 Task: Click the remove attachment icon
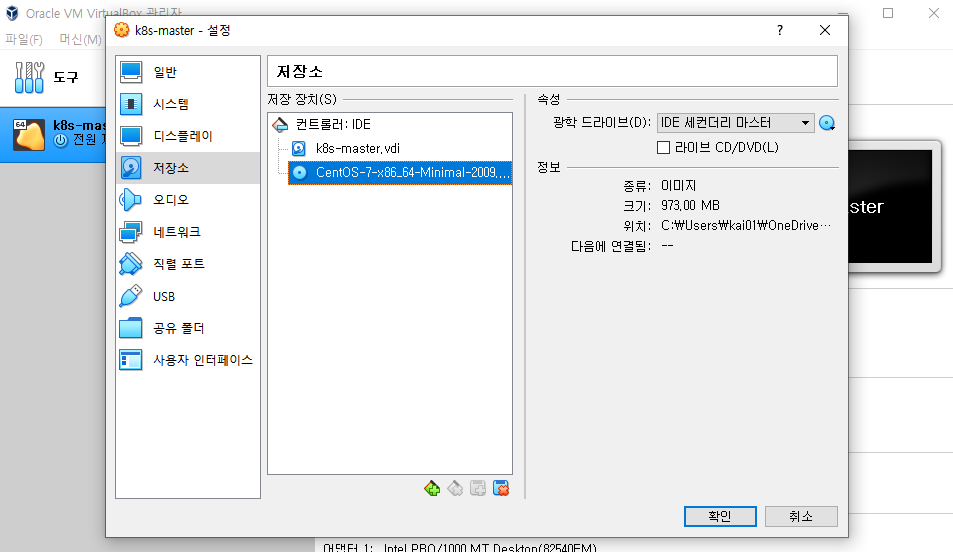tap(501, 488)
